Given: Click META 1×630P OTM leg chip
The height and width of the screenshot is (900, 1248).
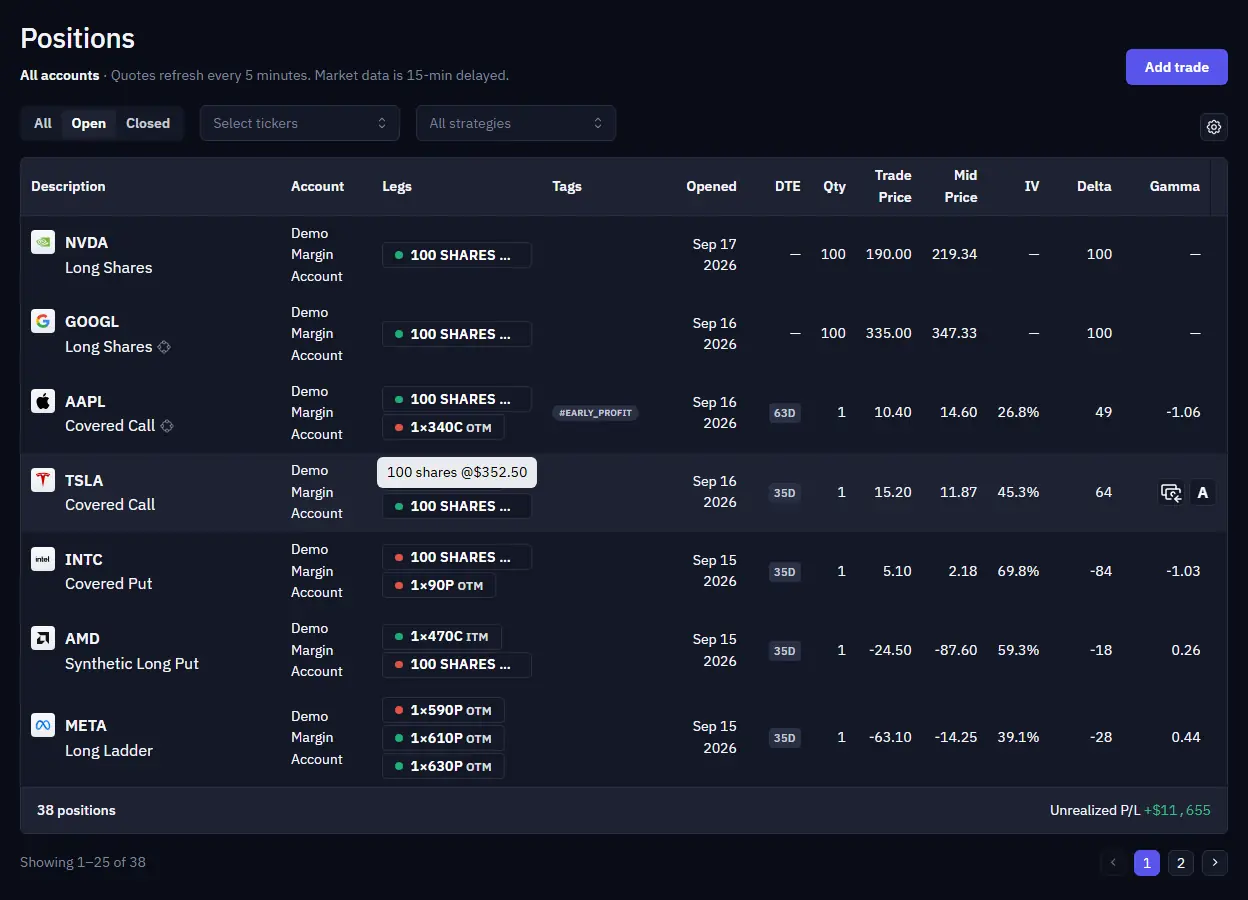Looking at the screenshot, I should [x=443, y=766].
